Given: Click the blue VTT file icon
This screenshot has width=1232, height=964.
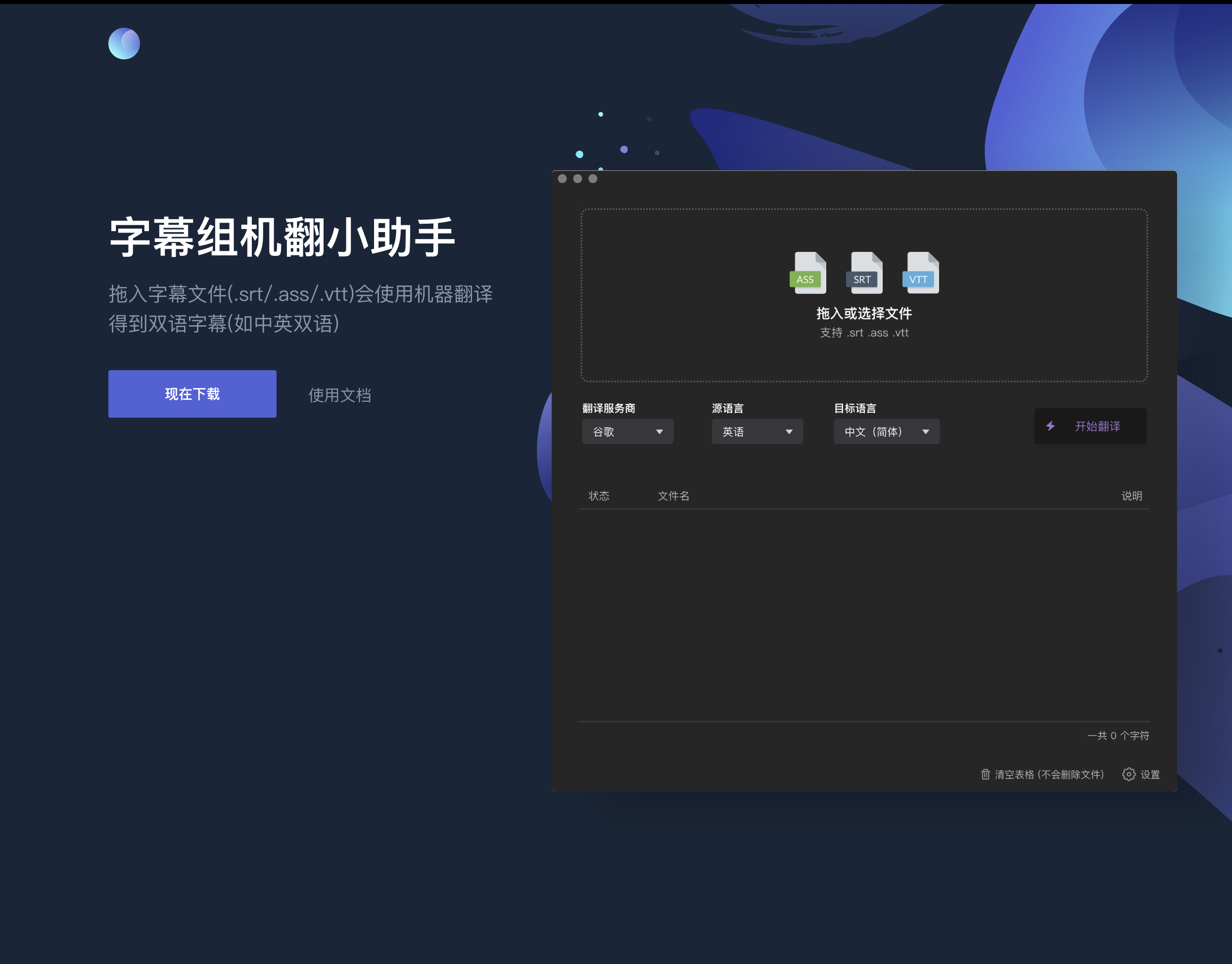Looking at the screenshot, I should click(x=920, y=273).
